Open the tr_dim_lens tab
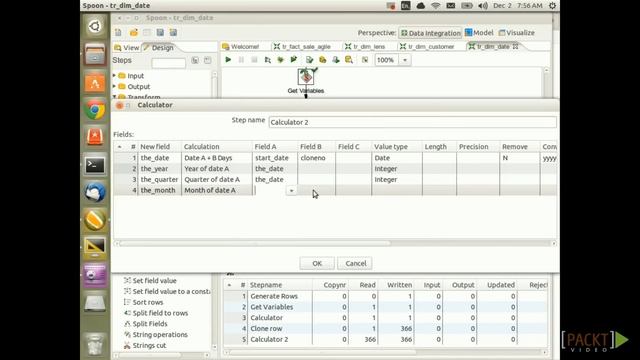 point(365,47)
